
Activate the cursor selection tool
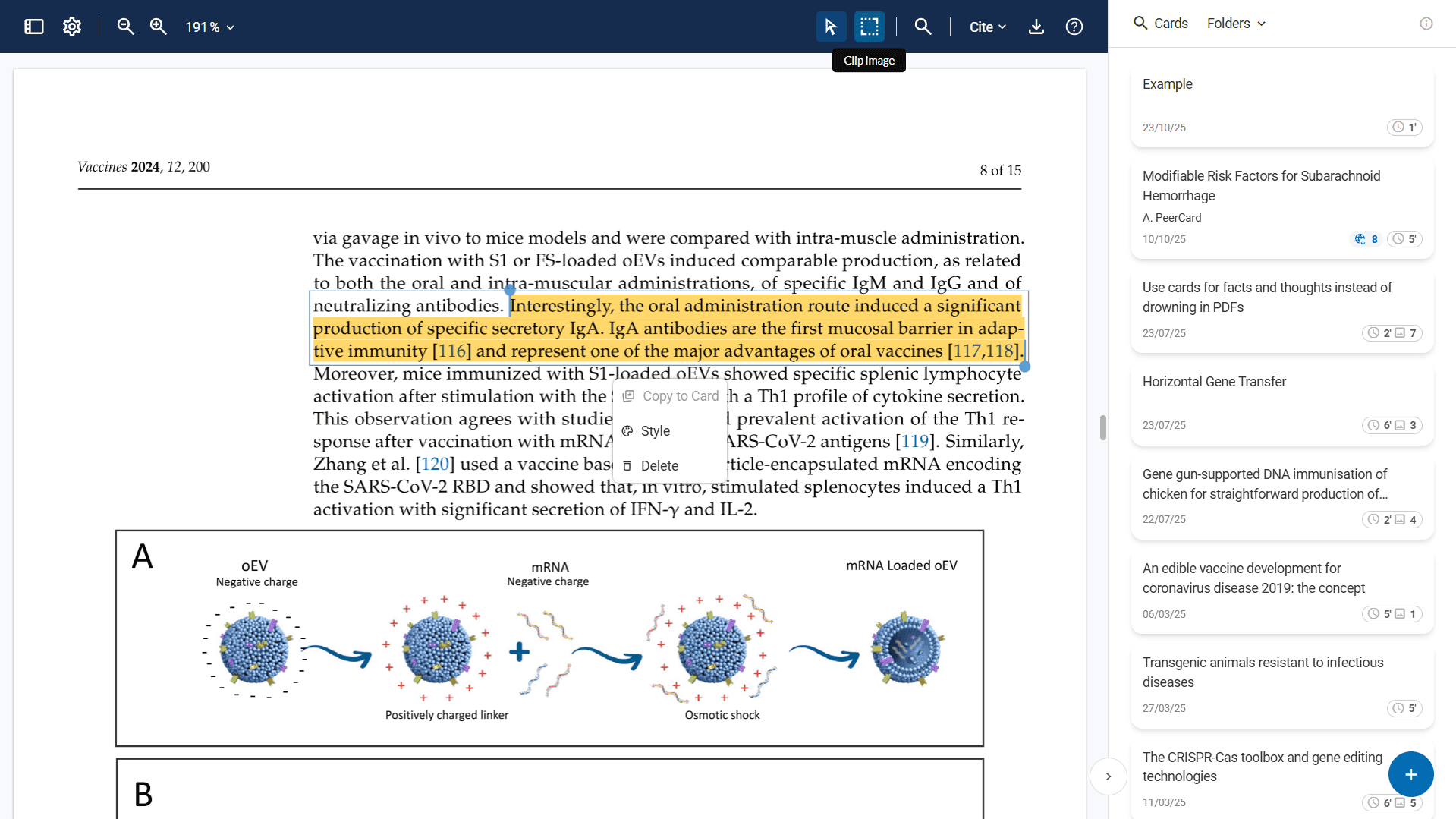point(831,27)
